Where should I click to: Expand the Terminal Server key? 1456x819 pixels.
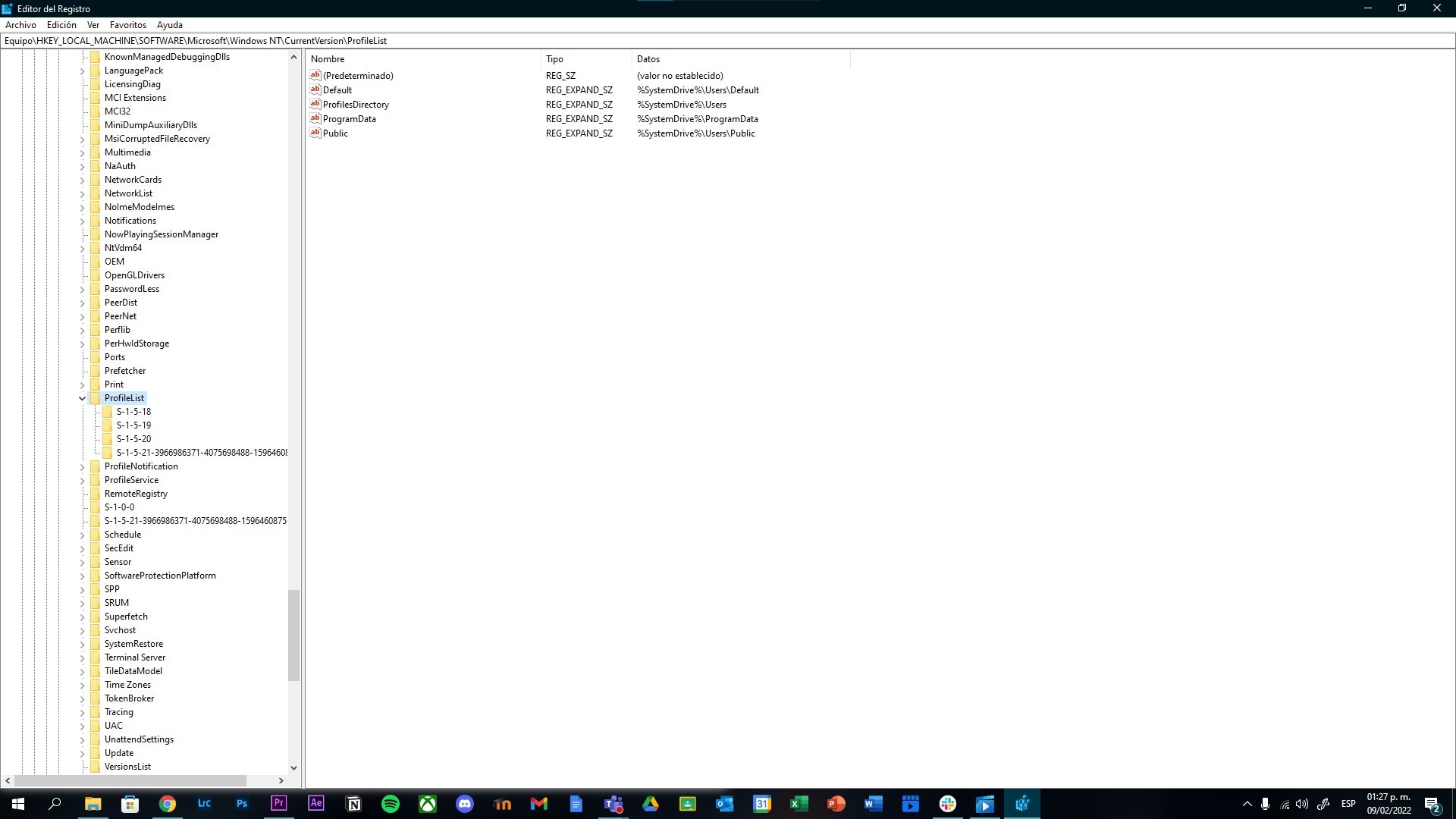82,657
